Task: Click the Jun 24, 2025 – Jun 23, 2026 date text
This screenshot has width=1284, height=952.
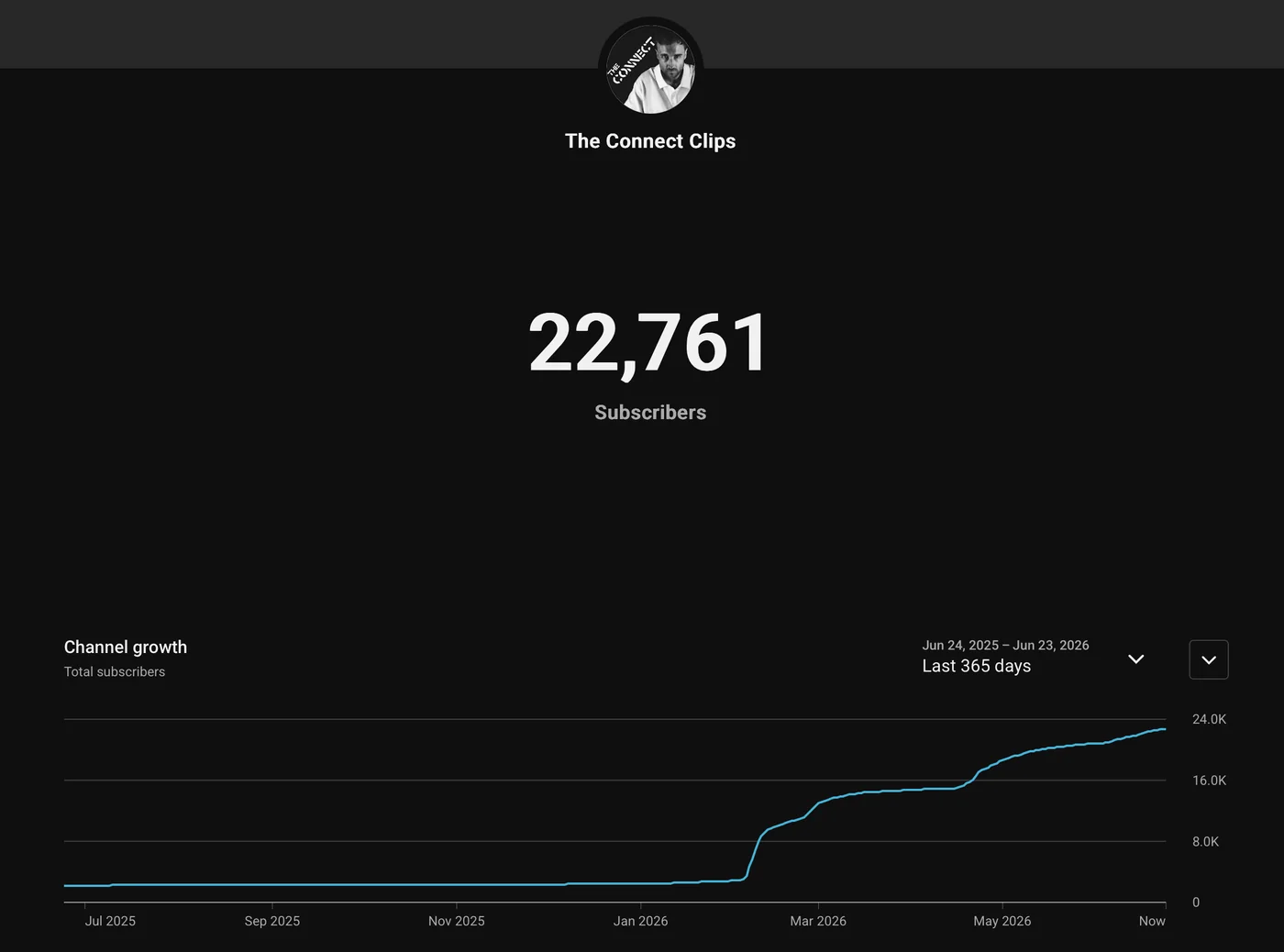Action: (x=1005, y=645)
